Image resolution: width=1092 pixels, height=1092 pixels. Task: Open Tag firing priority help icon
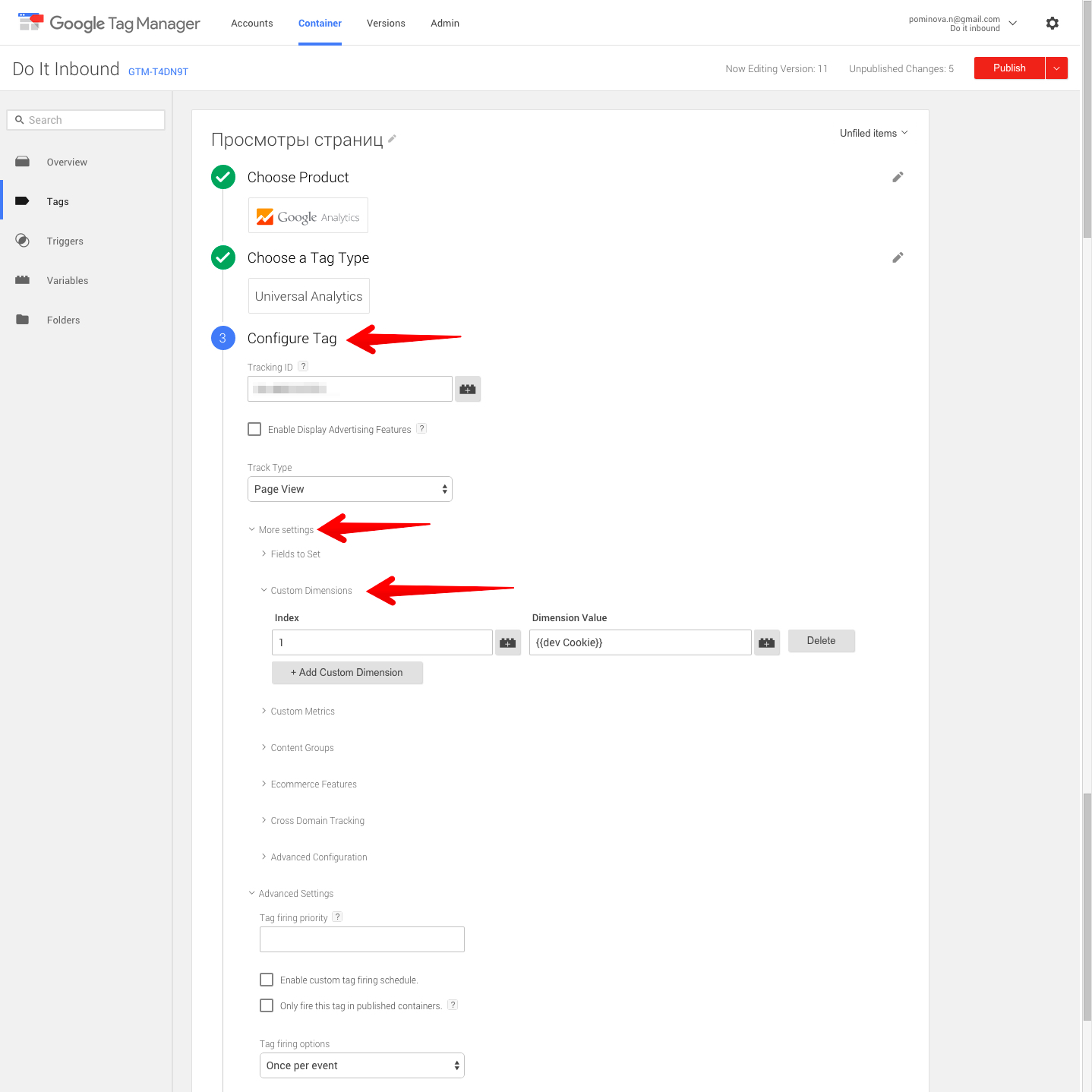pyautogui.click(x=337, y=917)
